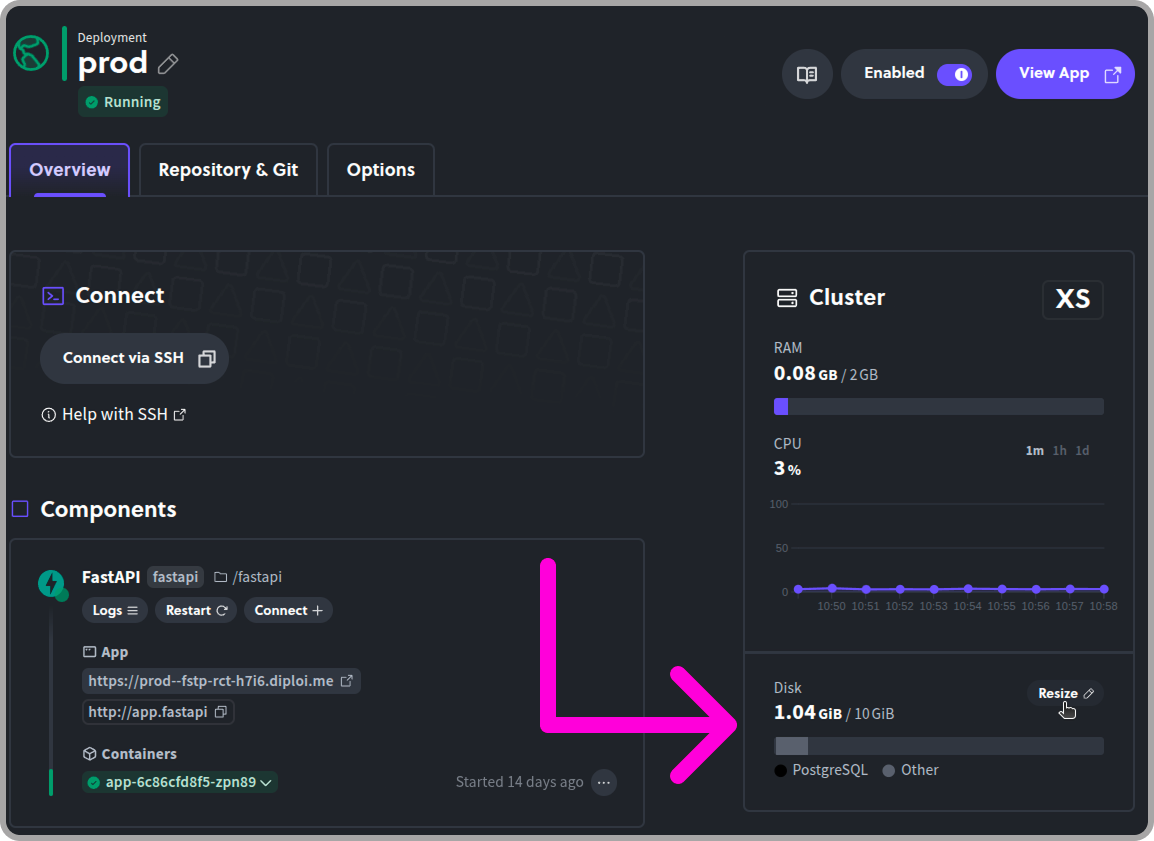Image resolution: width=1154 pixels, height=841 pixels.
Task: Launch the app with the View App button
Action: pyautogui.click(x=1064, y=73)
